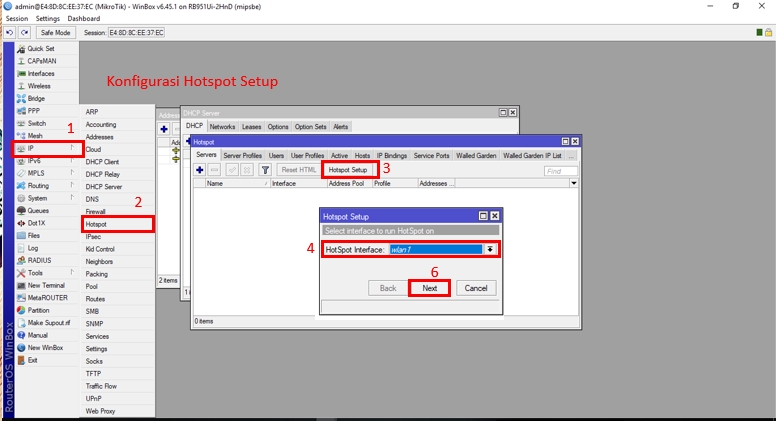
Task: Click the filter icon in Hotspot window
Action: click(x=265, y=170)
